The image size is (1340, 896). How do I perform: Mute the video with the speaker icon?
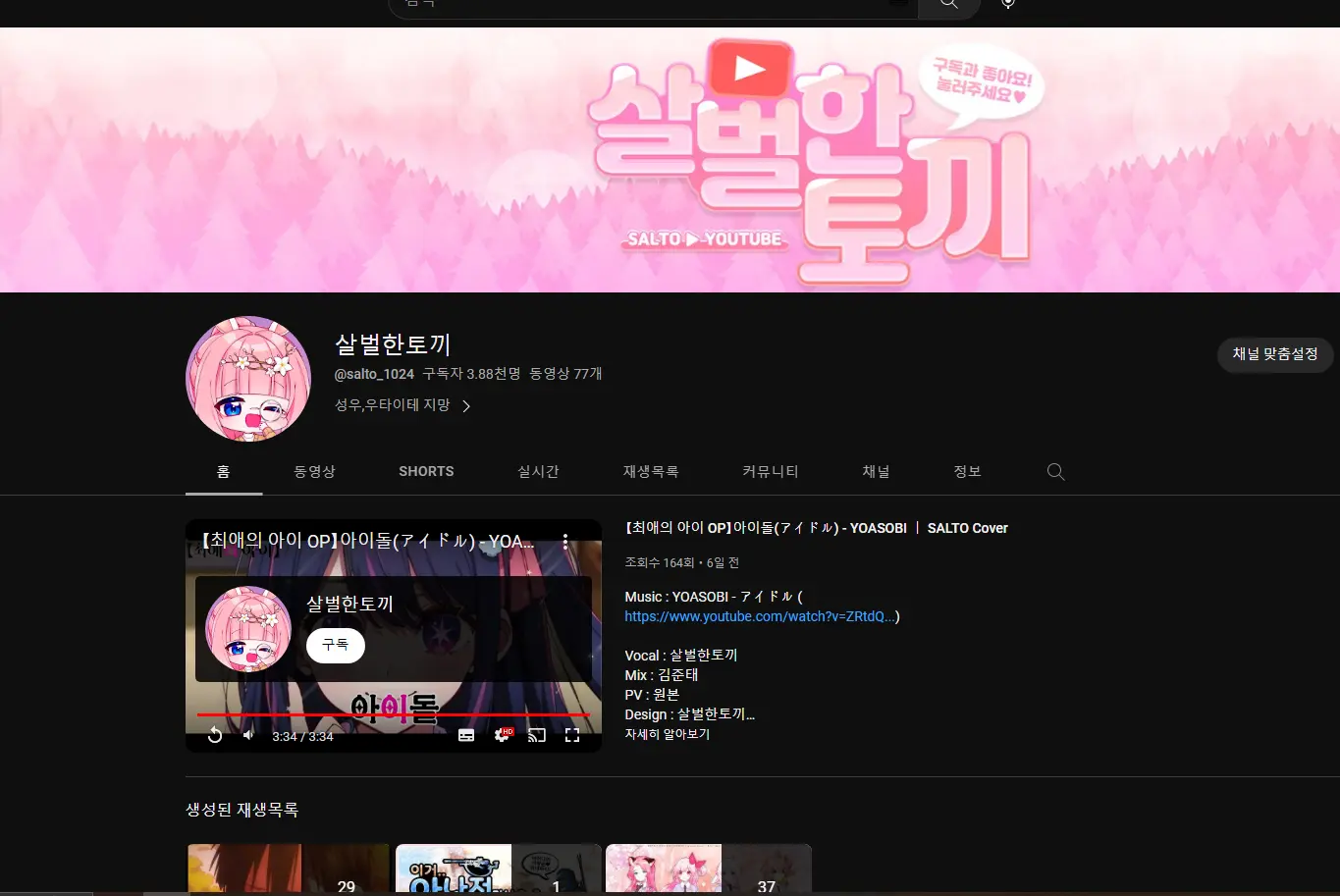247,734
